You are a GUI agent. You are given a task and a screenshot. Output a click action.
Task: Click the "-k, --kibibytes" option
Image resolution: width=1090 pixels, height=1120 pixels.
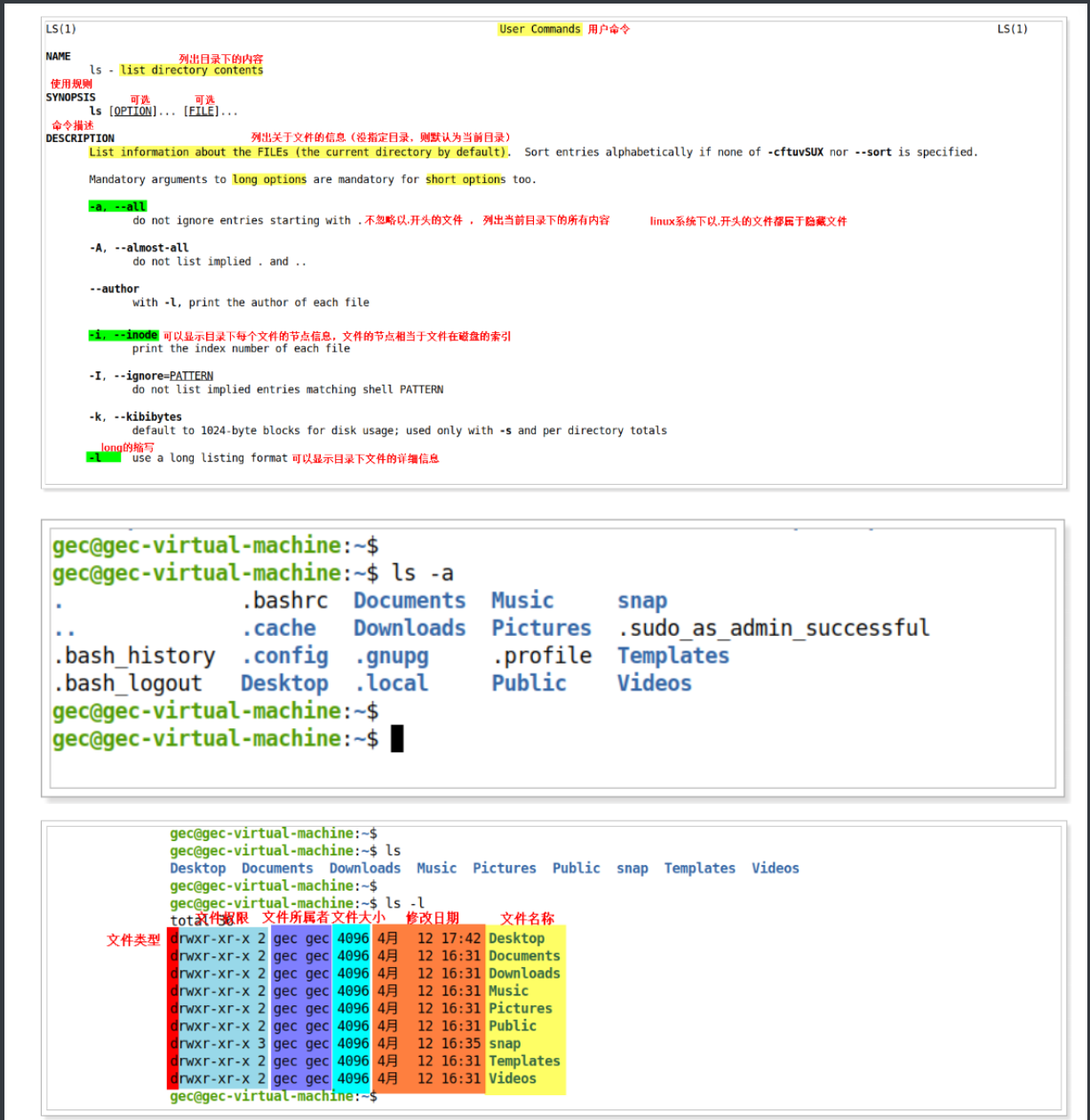[x=136, y=417]
